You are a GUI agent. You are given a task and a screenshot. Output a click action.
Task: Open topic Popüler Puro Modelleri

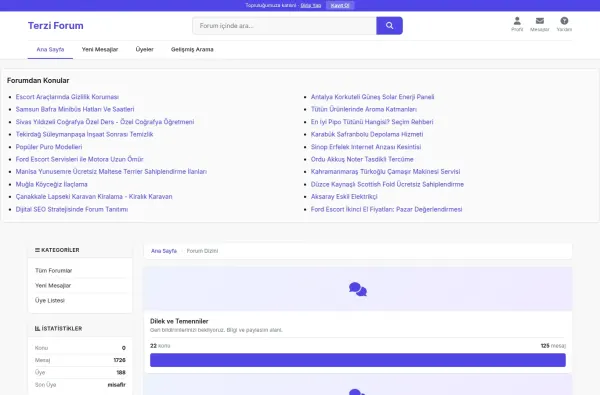[49, 147]
